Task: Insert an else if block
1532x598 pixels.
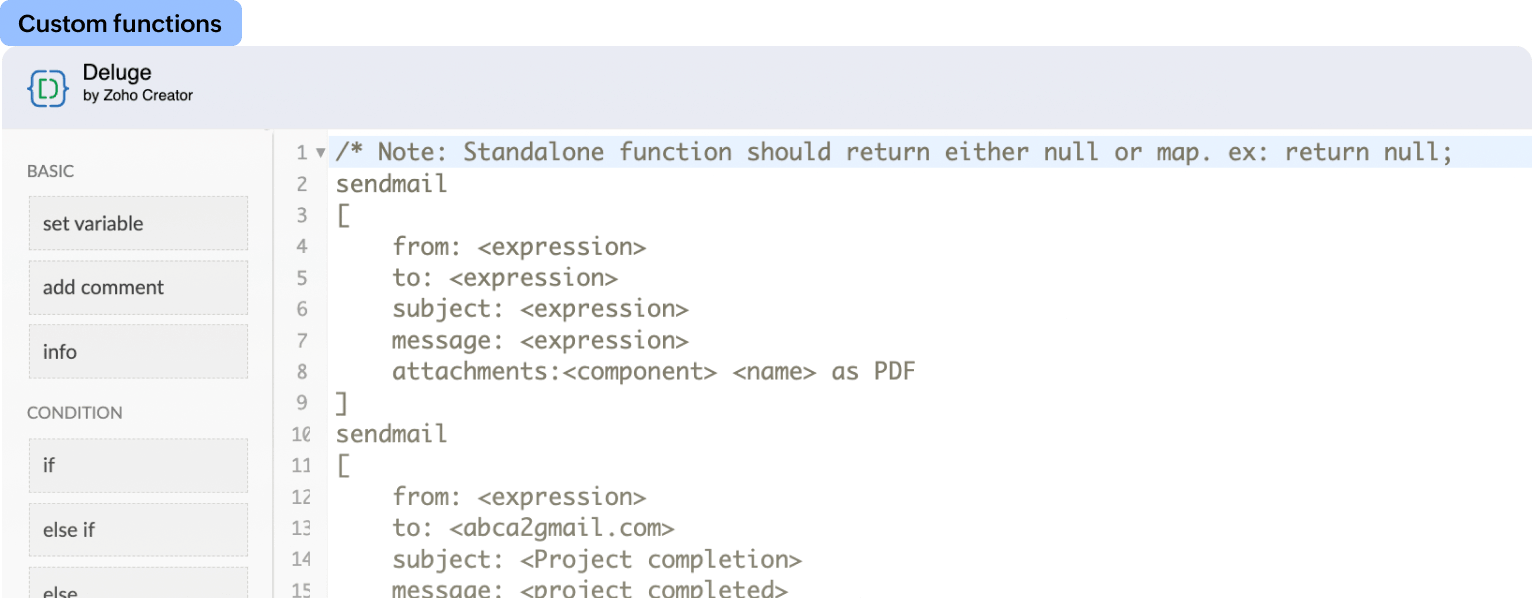Action: point(138,530)
